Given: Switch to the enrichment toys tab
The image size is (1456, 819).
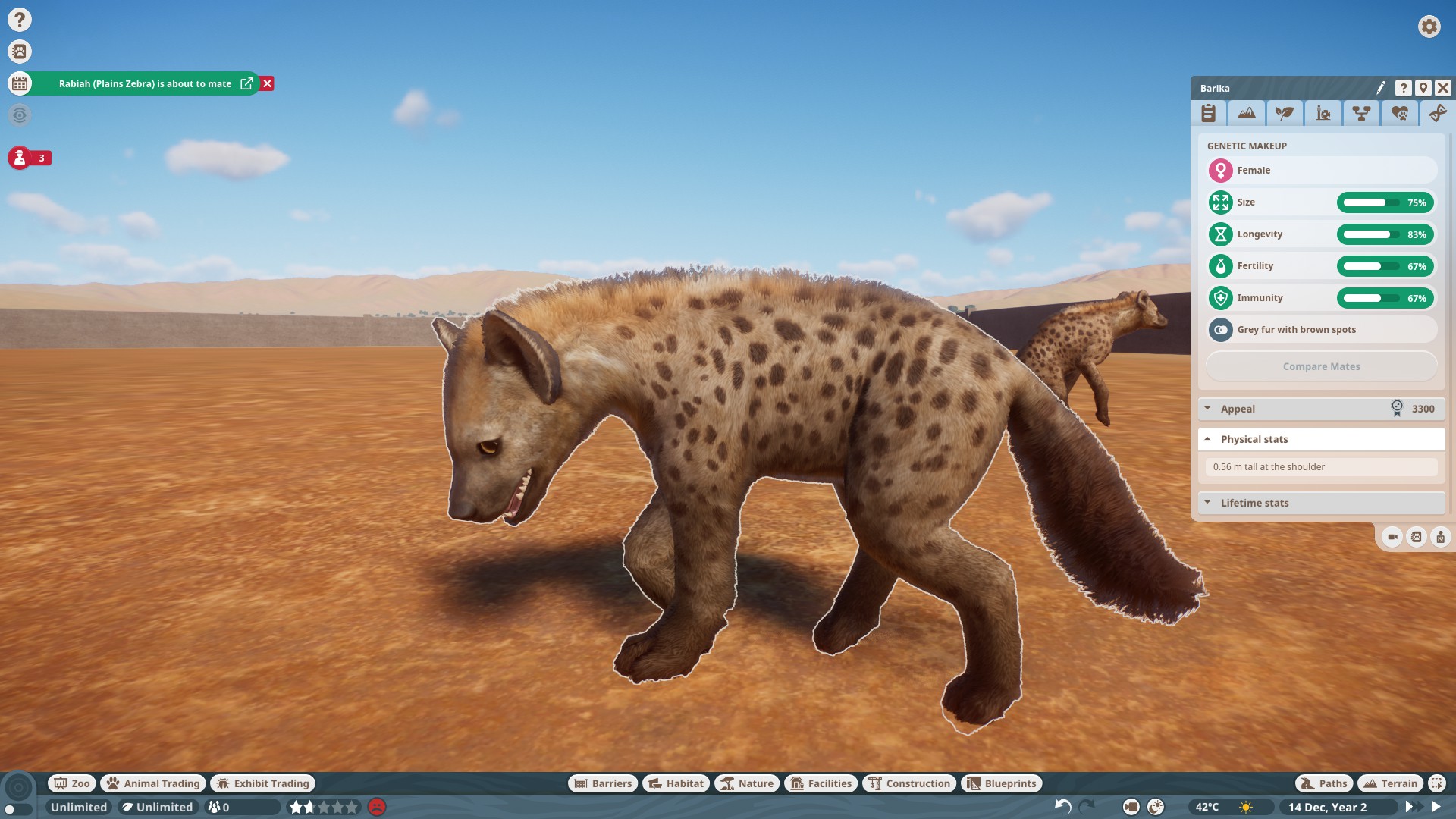Looking at the screenshot, I should click(1323, 113).
